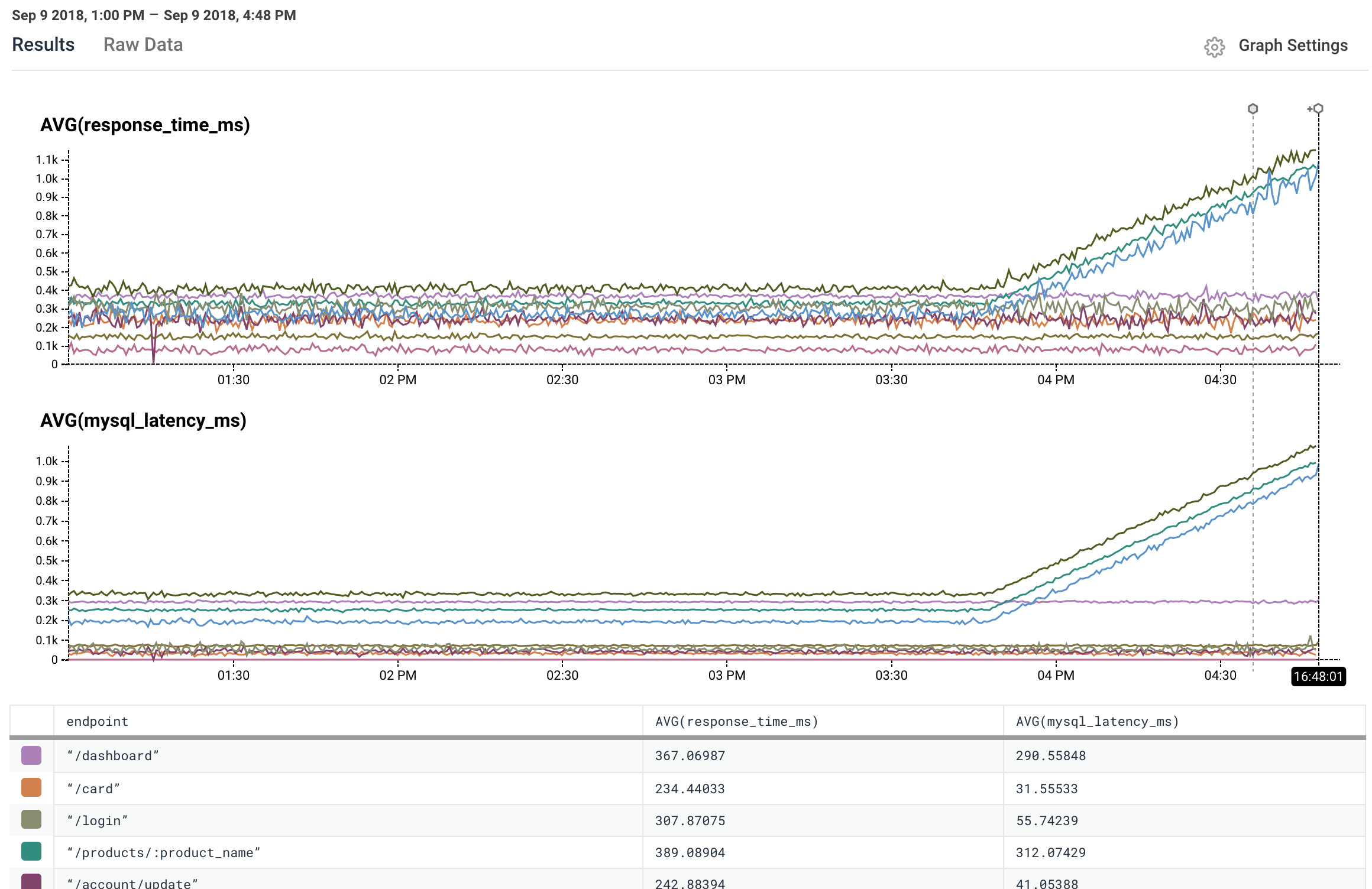
Task: Sort by AVG(mysql_latency_ms) column header
Action: [x=1097, y=721]
